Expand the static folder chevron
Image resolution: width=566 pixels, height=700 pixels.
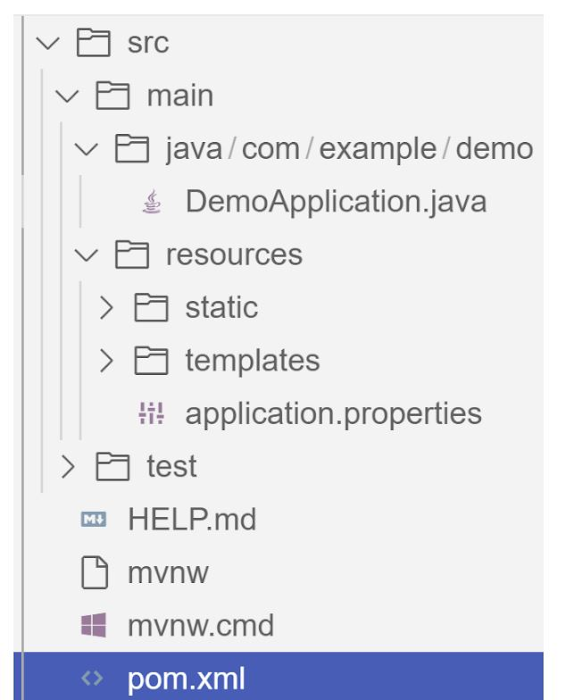click(x=106, y=308)
